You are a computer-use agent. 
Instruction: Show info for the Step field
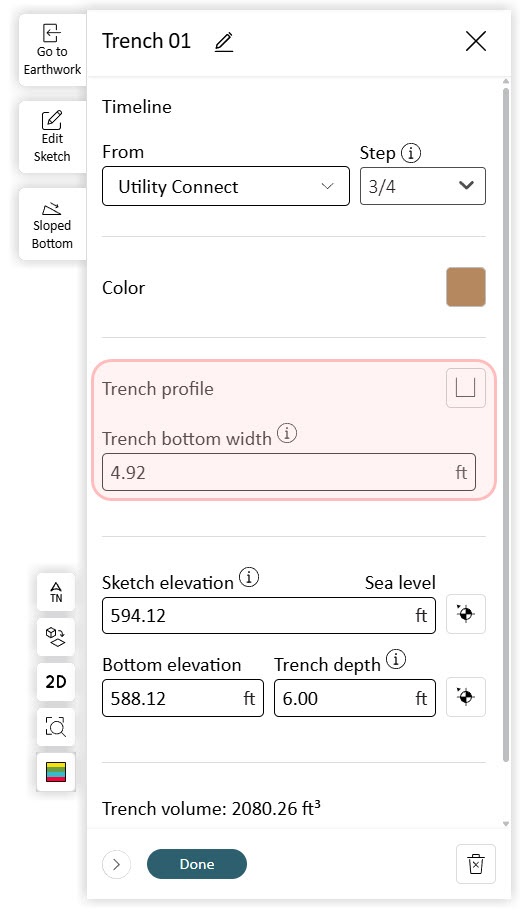[x=411, y=153]
